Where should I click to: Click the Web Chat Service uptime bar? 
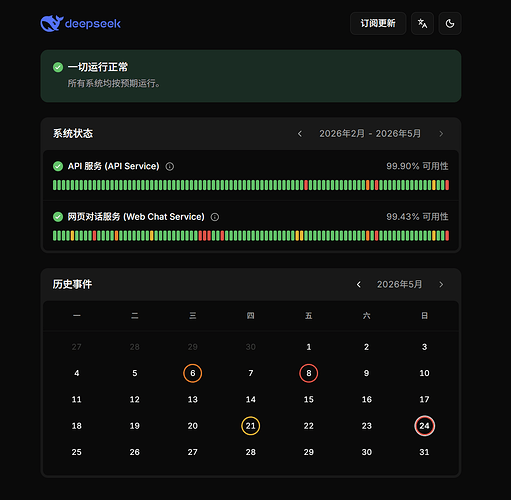[x=251, y=236]
